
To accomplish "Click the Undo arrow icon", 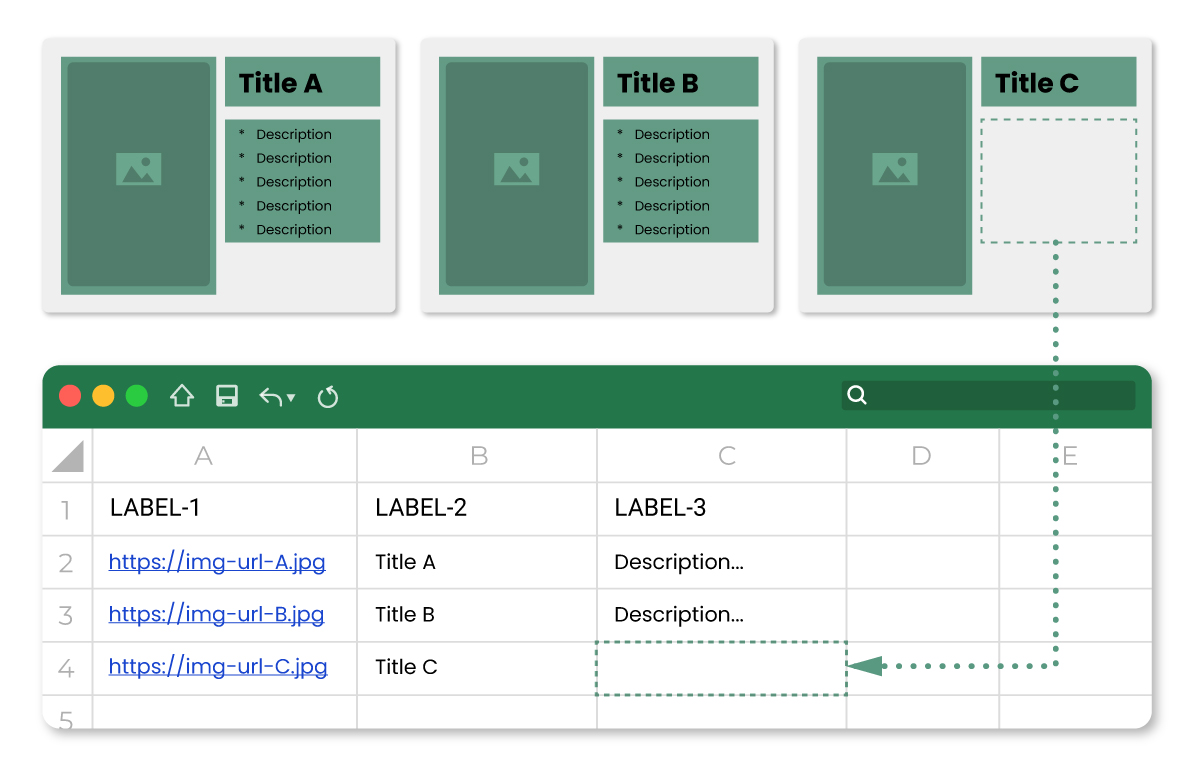I will [271, 397].
